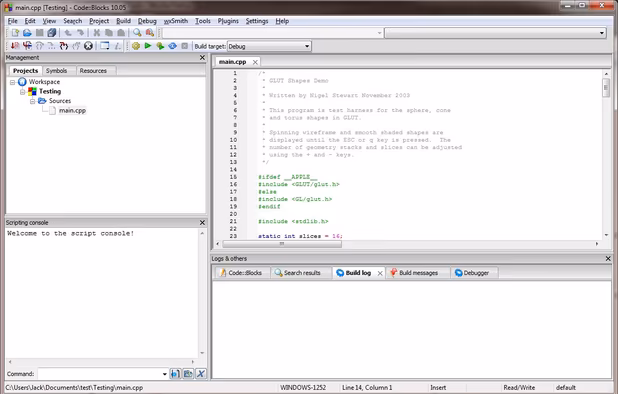Open Find with the magnifier icon
The image size is (618, 394).
click(137, 33)
